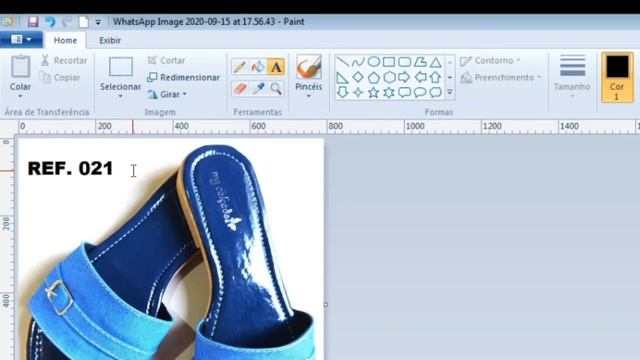Choose the Triangle shape

[x=436, y=62]
